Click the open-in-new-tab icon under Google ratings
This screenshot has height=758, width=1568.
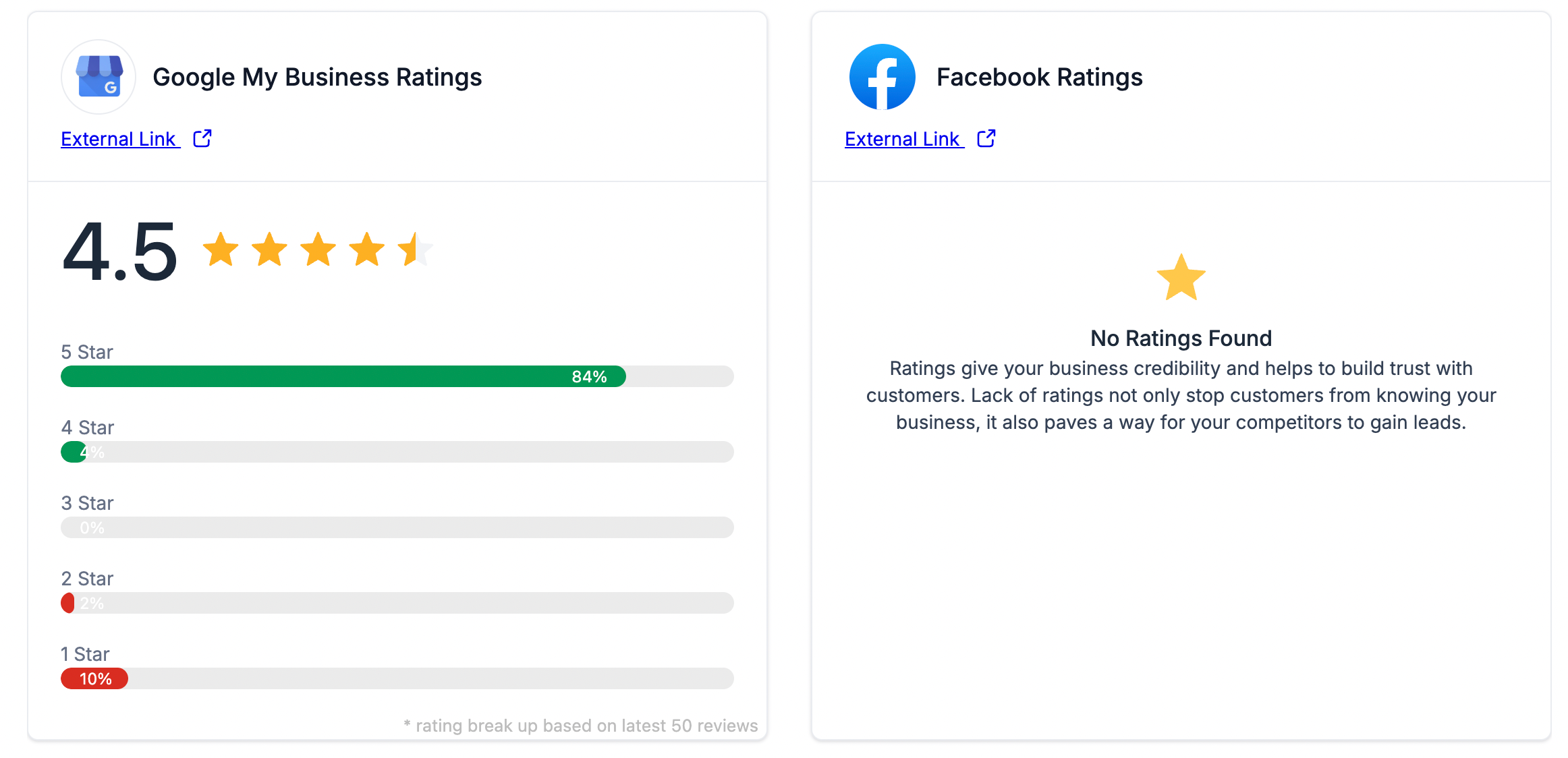pyautogui.click(x=202, y=138)
